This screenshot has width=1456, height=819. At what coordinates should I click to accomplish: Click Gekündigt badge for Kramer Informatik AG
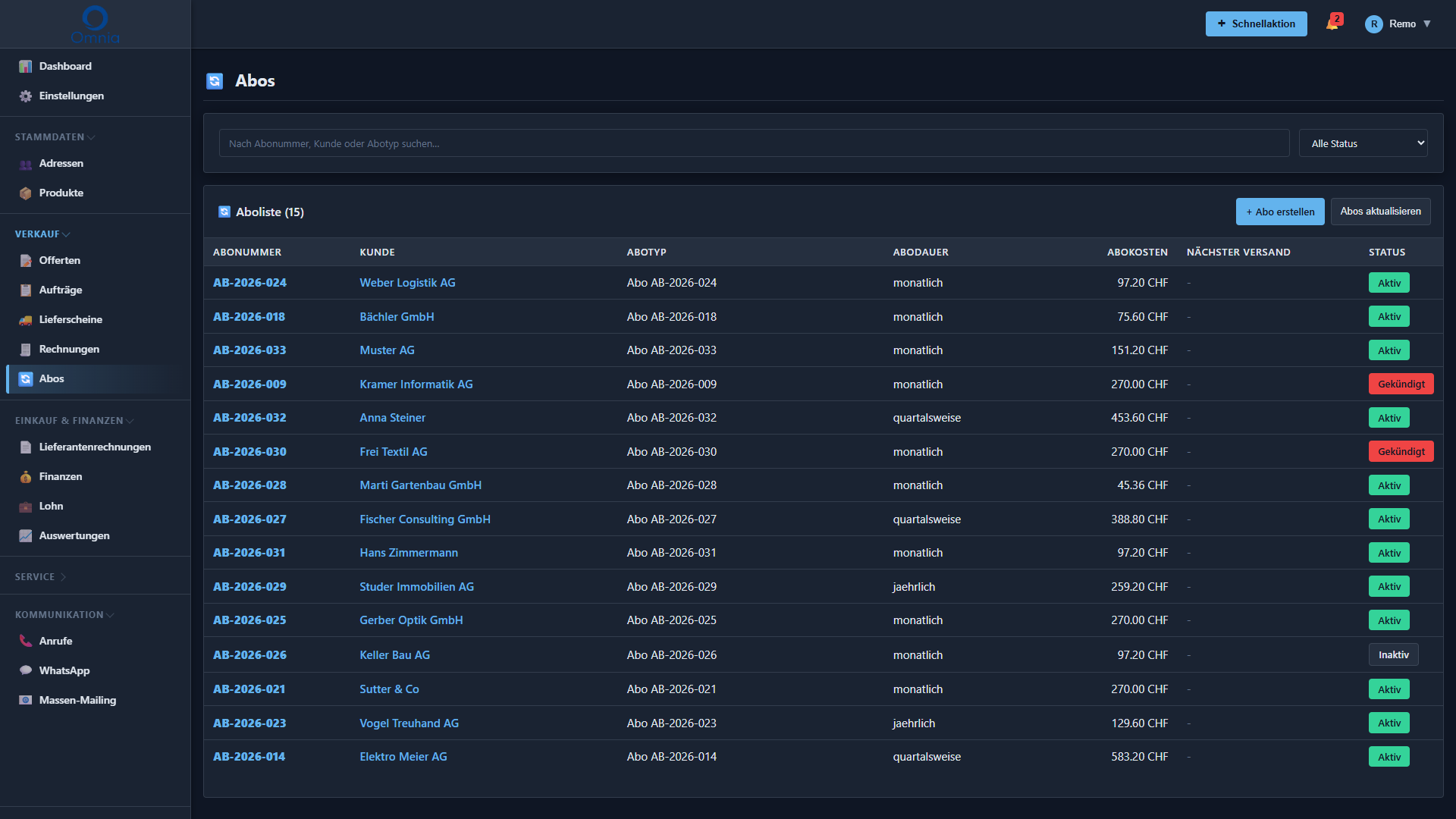[x=1401, y=384]
